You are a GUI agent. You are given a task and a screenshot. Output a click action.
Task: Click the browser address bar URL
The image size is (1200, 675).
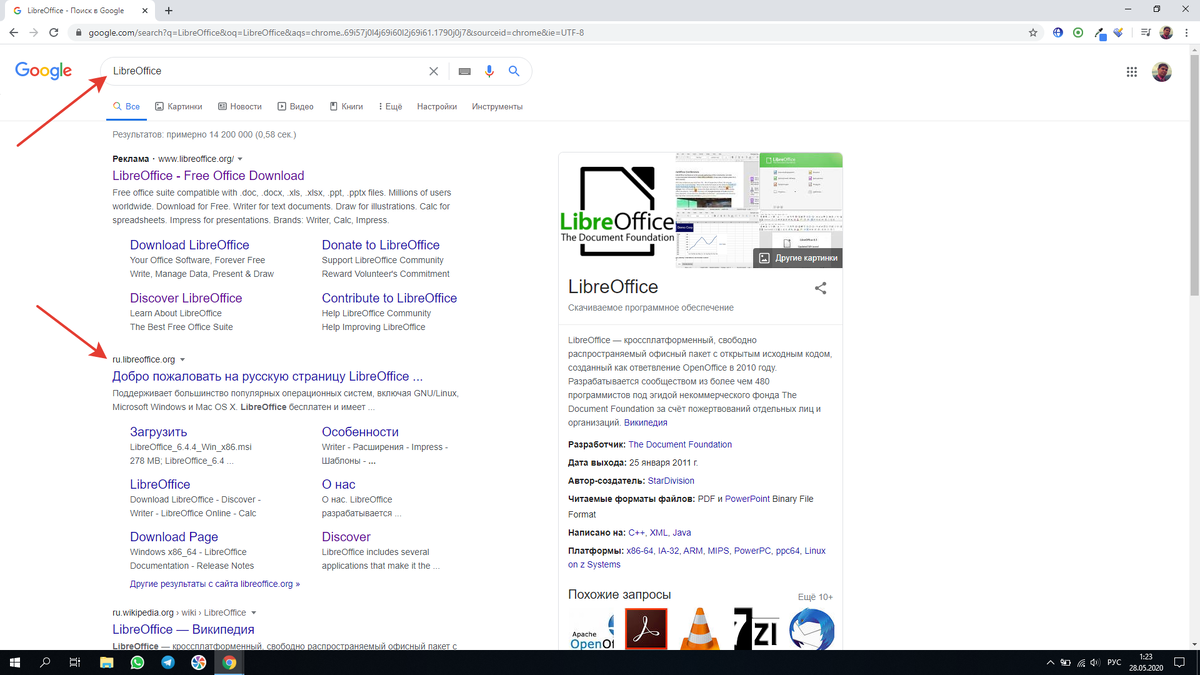pyautogui.click(x=336, y=32)
